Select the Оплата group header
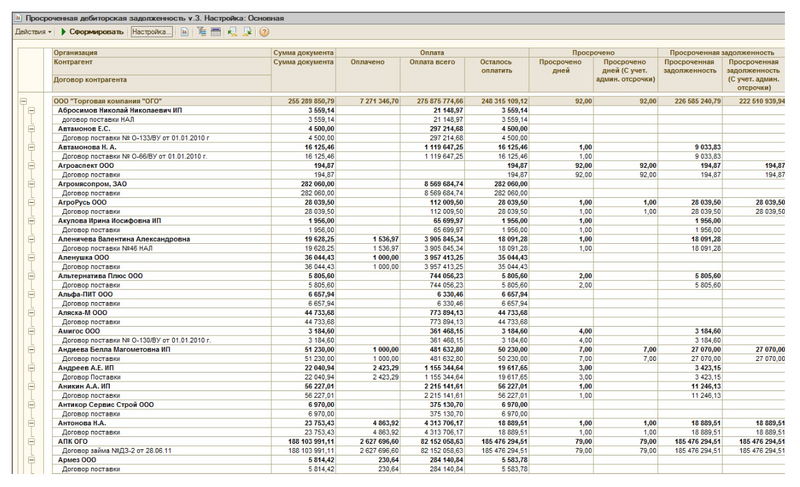800x487 pixels. click(432, 53)
